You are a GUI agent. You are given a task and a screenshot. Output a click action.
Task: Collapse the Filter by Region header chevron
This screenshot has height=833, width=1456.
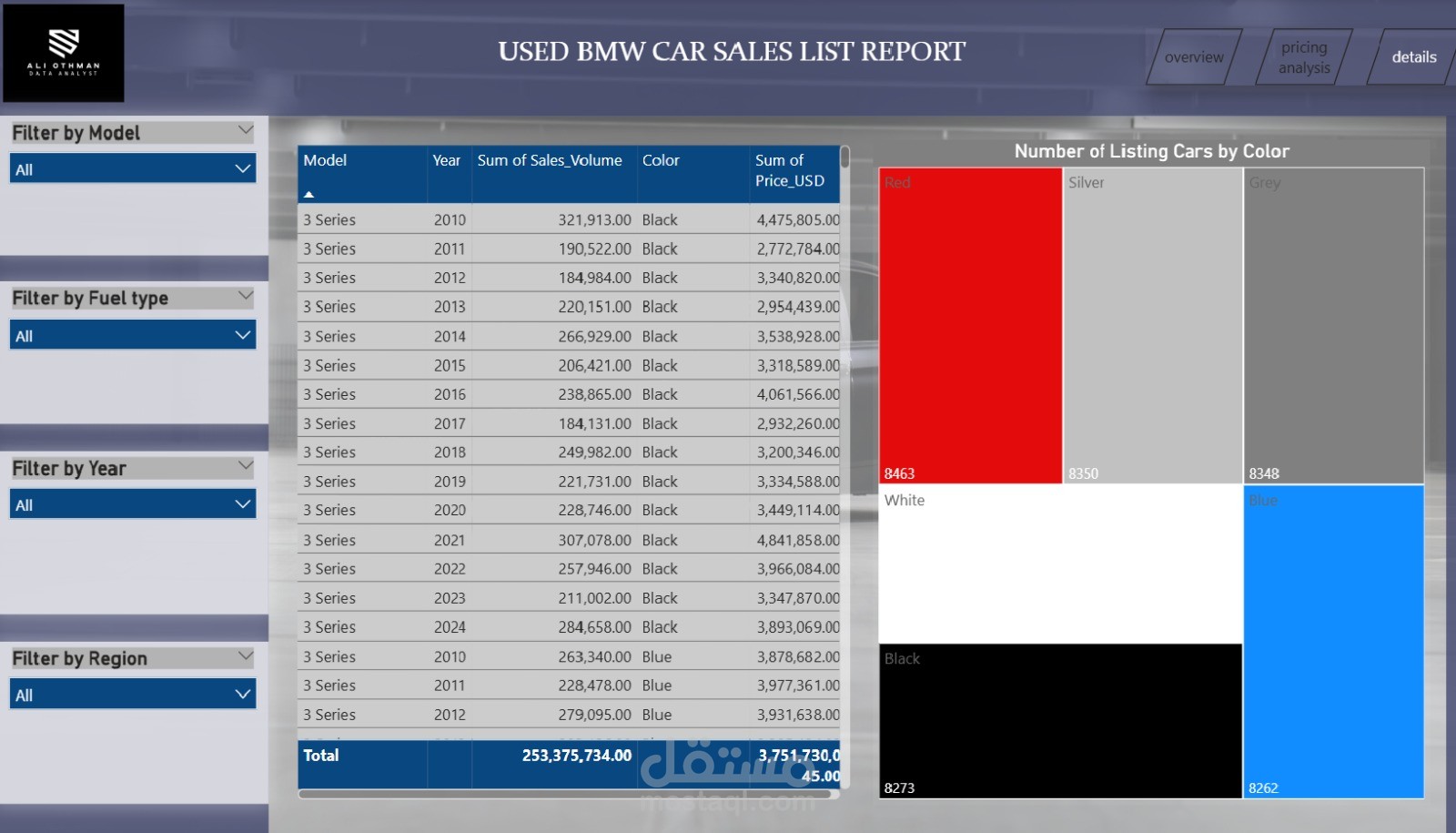pyautogui.click(x=245, y=656)
